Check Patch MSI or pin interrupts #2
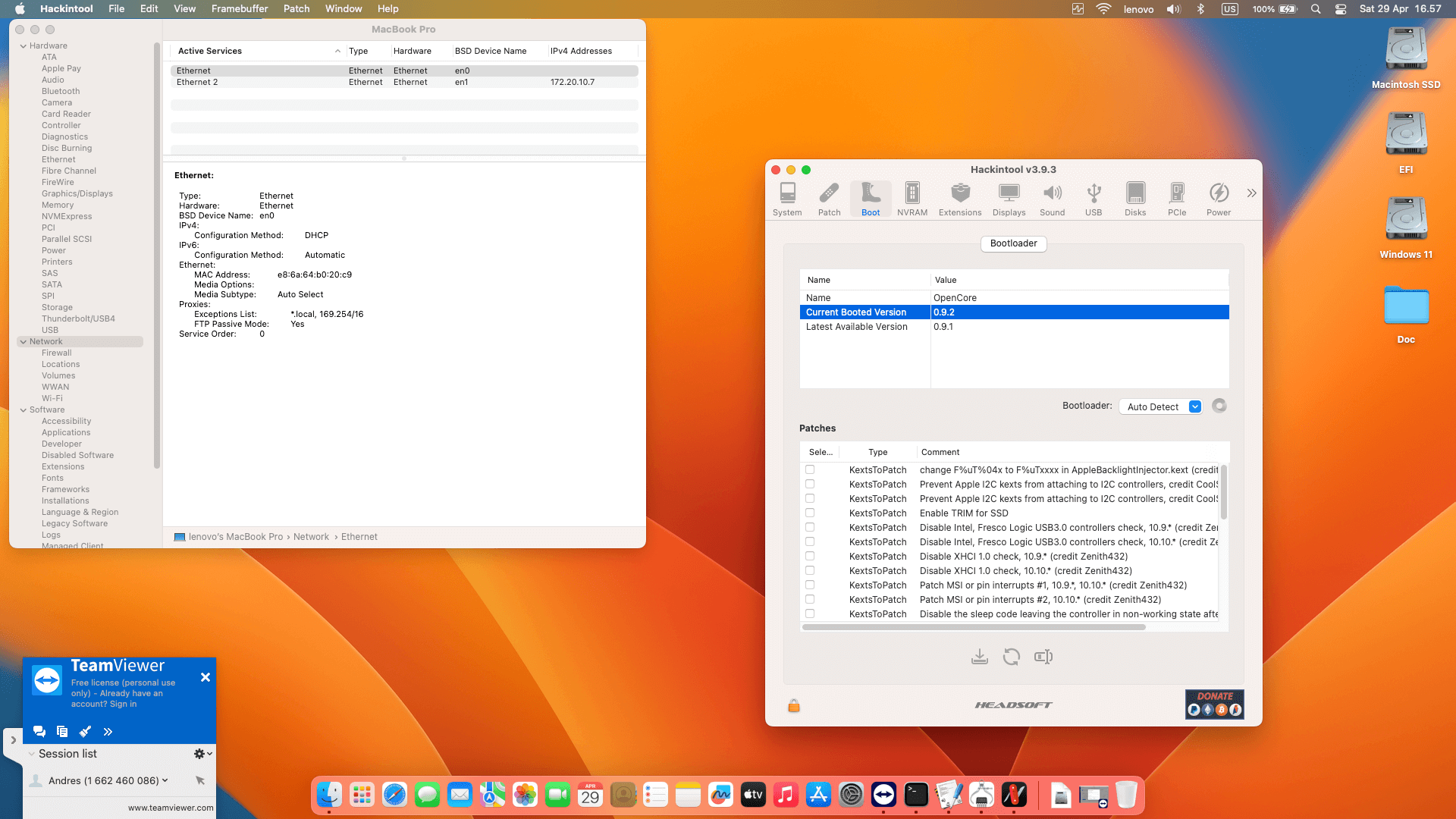Screen dimensions: 1456x819 810,600
